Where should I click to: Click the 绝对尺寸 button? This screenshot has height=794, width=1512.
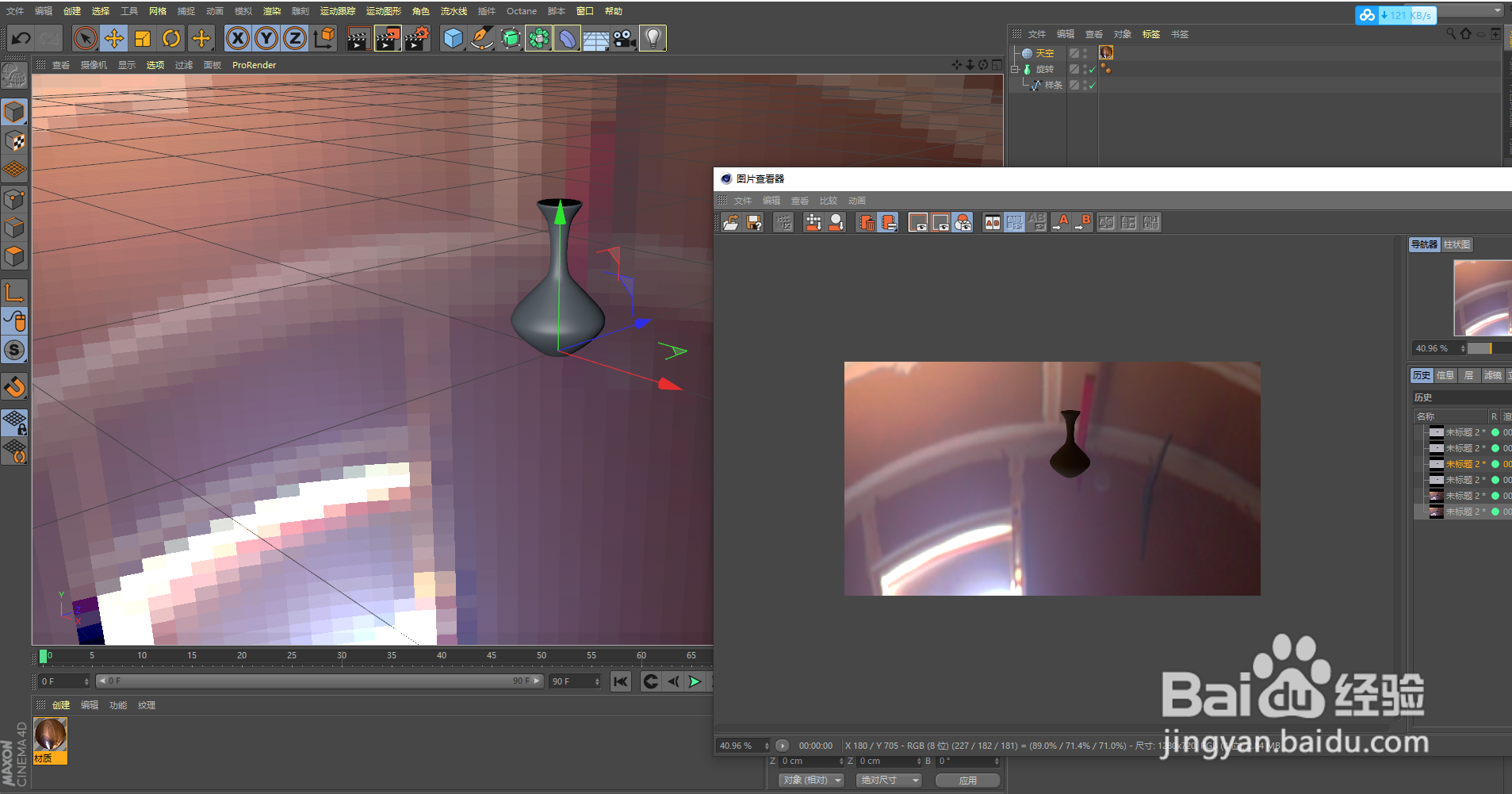click(889, 780)
